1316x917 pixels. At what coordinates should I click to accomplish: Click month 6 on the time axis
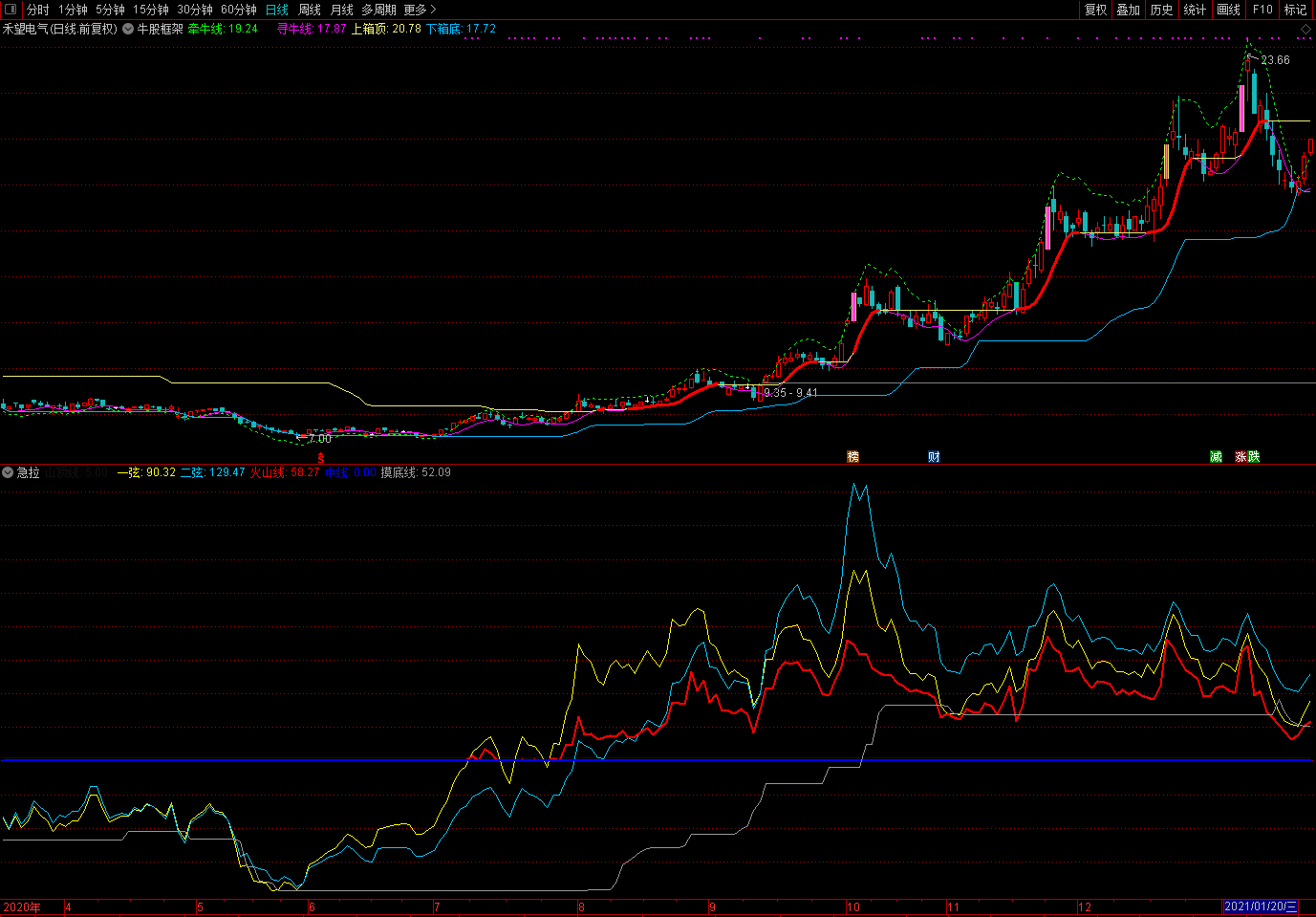tap(312, 907)
